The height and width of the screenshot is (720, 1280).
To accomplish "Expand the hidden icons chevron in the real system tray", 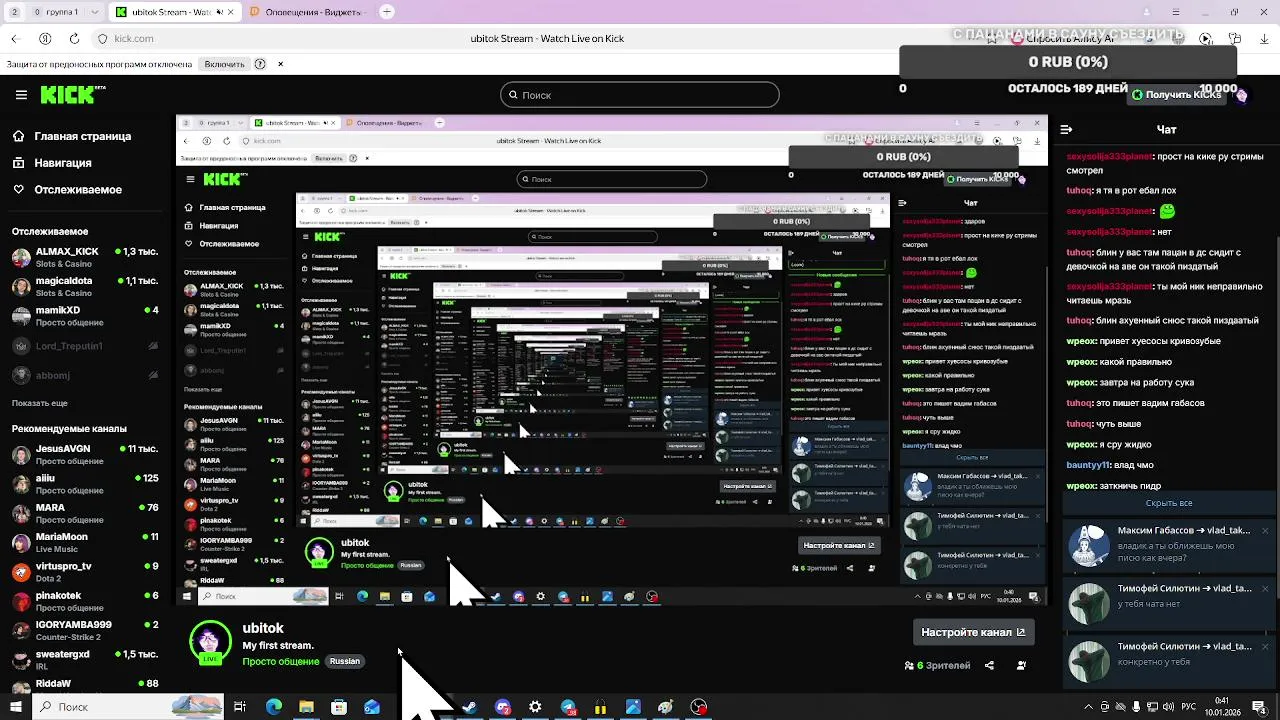I will coord(1088,707).
